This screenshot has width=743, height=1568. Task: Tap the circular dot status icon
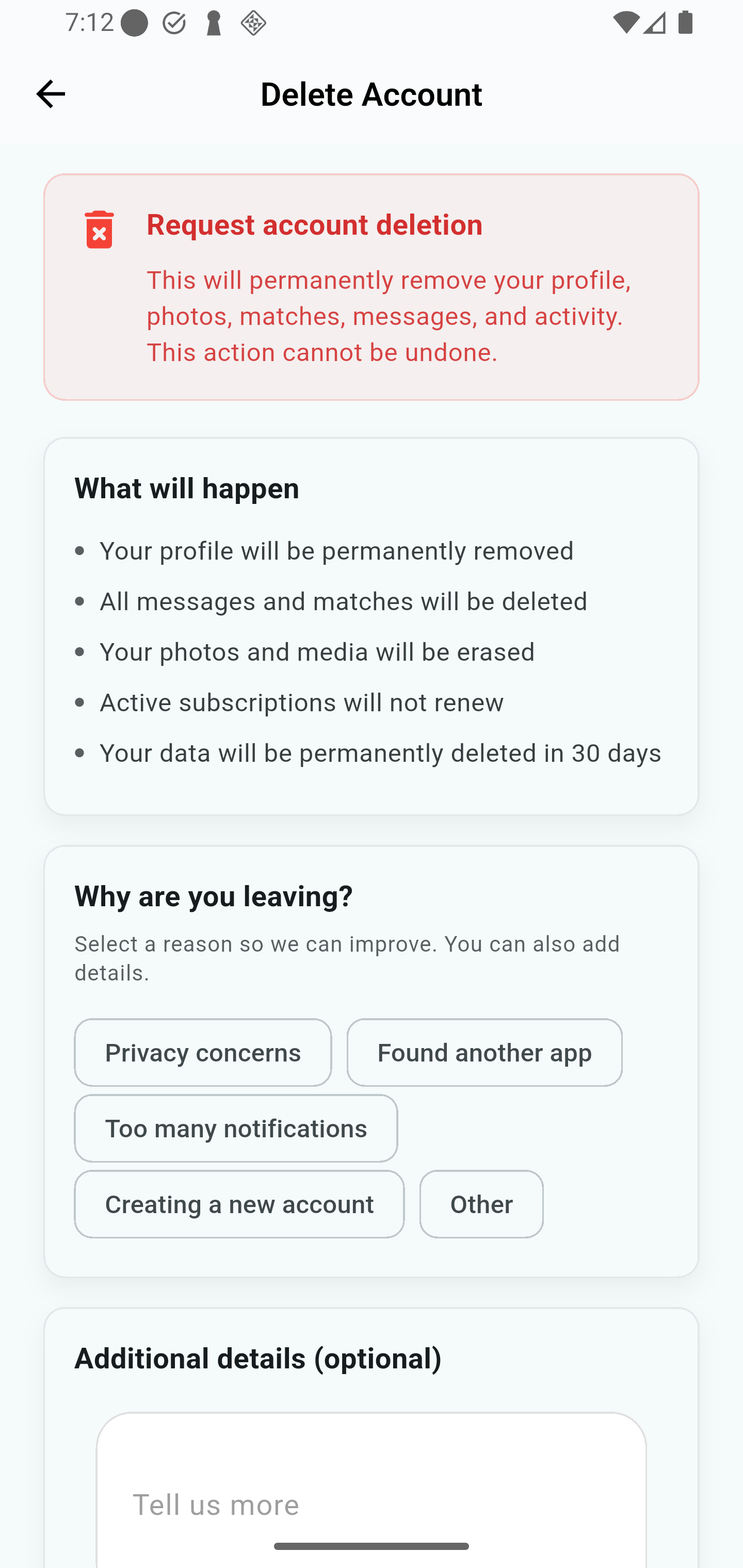point(134,24)
